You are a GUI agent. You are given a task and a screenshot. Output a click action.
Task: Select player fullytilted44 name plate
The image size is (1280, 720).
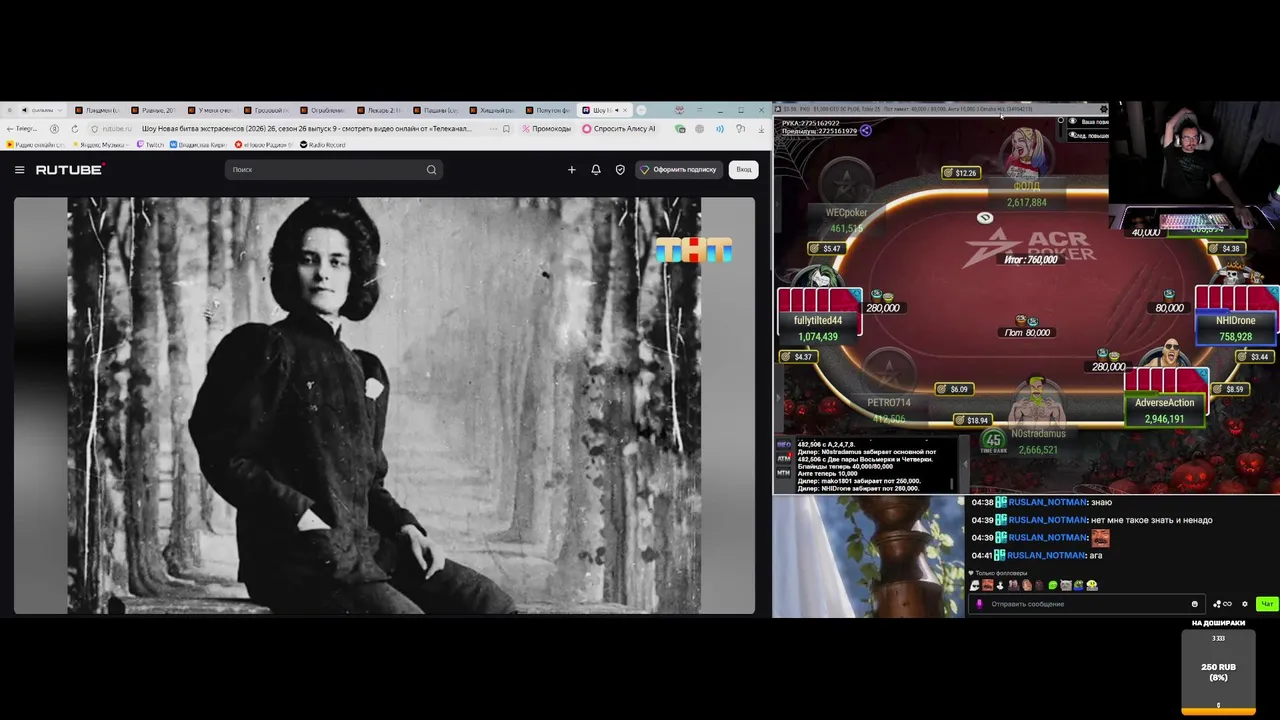pyautogui.click(x=818, y=328)
